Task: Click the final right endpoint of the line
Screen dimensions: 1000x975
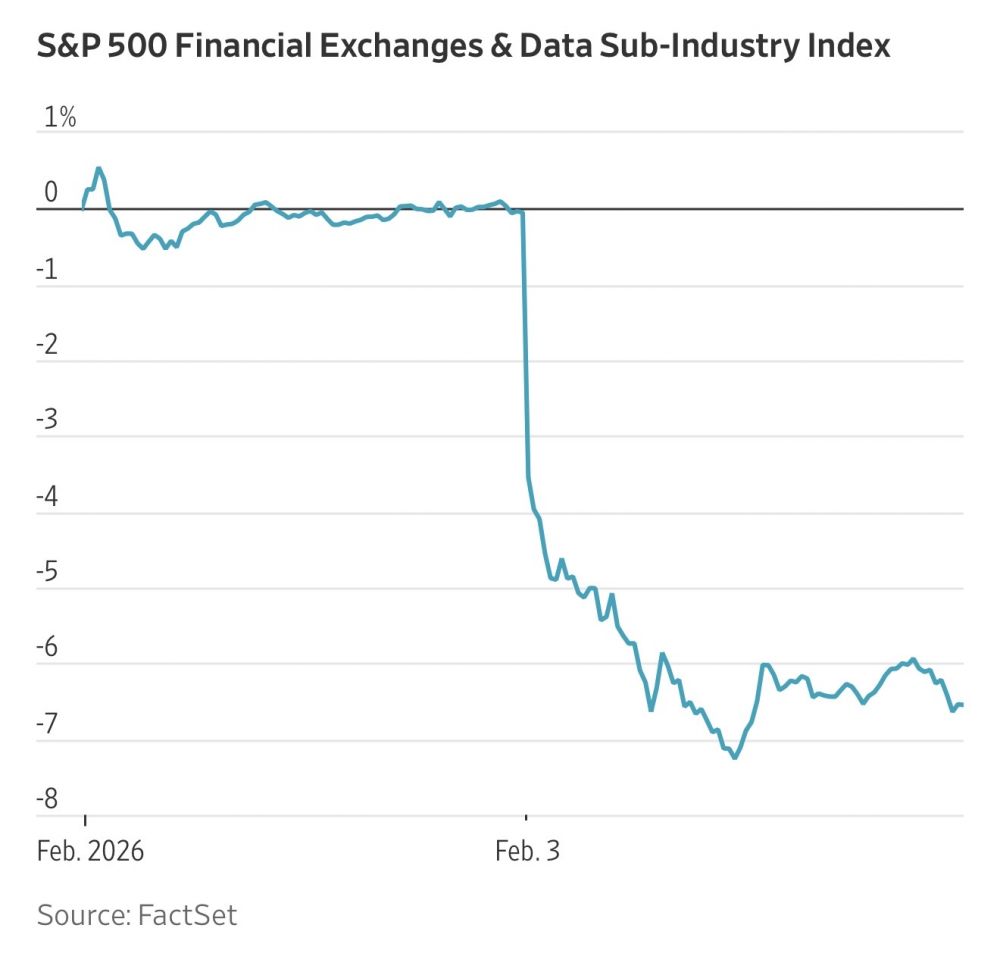Action: pyautogui.click(x=961, y=705)
